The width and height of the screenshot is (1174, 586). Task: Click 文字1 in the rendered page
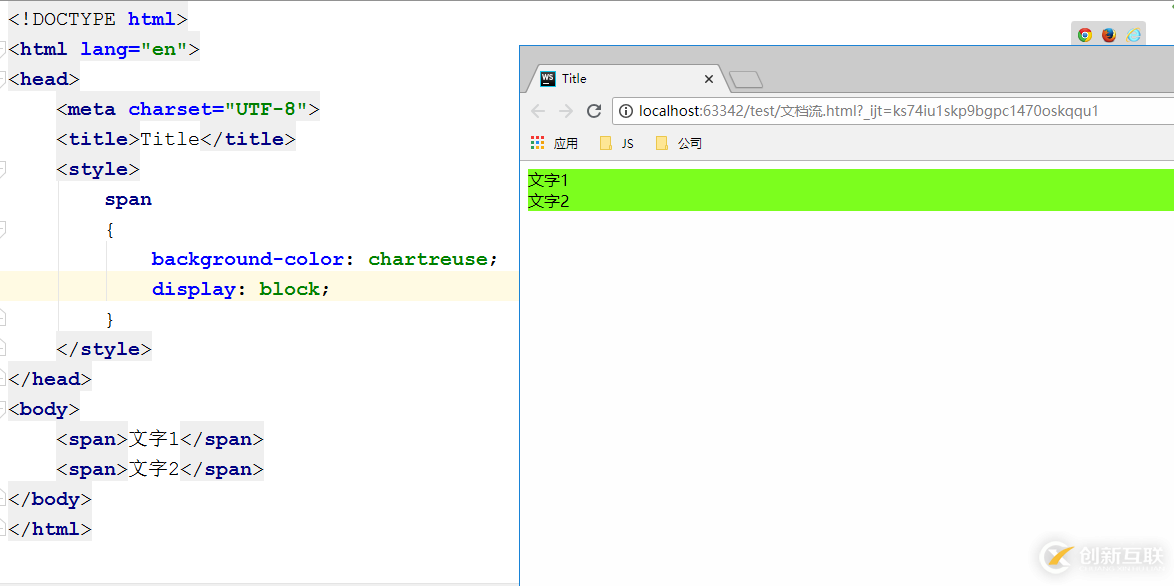(549, 180)
